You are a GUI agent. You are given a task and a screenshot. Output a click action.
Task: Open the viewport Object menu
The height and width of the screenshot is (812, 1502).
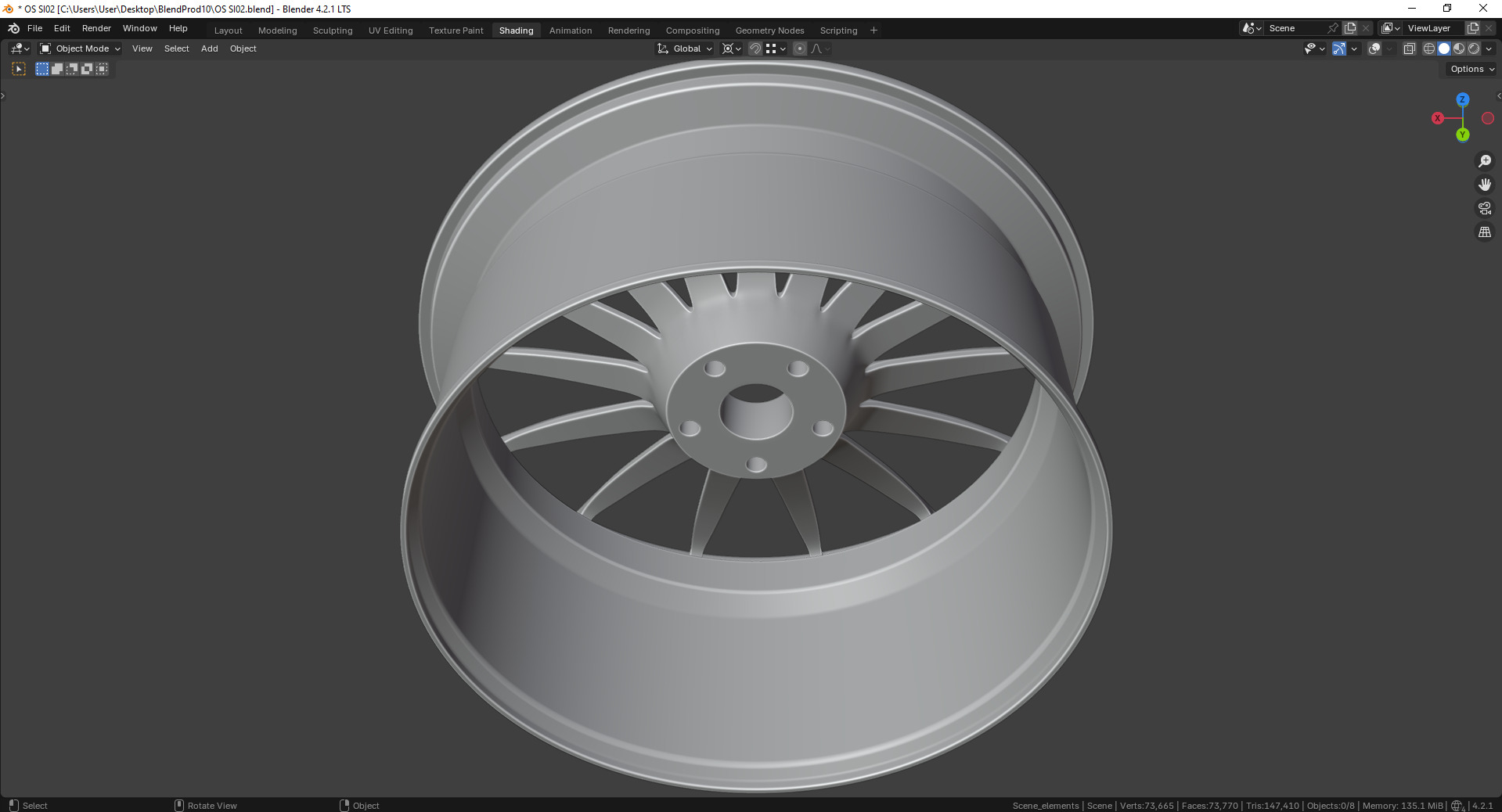pyautogui.click(x=243, y=49)
